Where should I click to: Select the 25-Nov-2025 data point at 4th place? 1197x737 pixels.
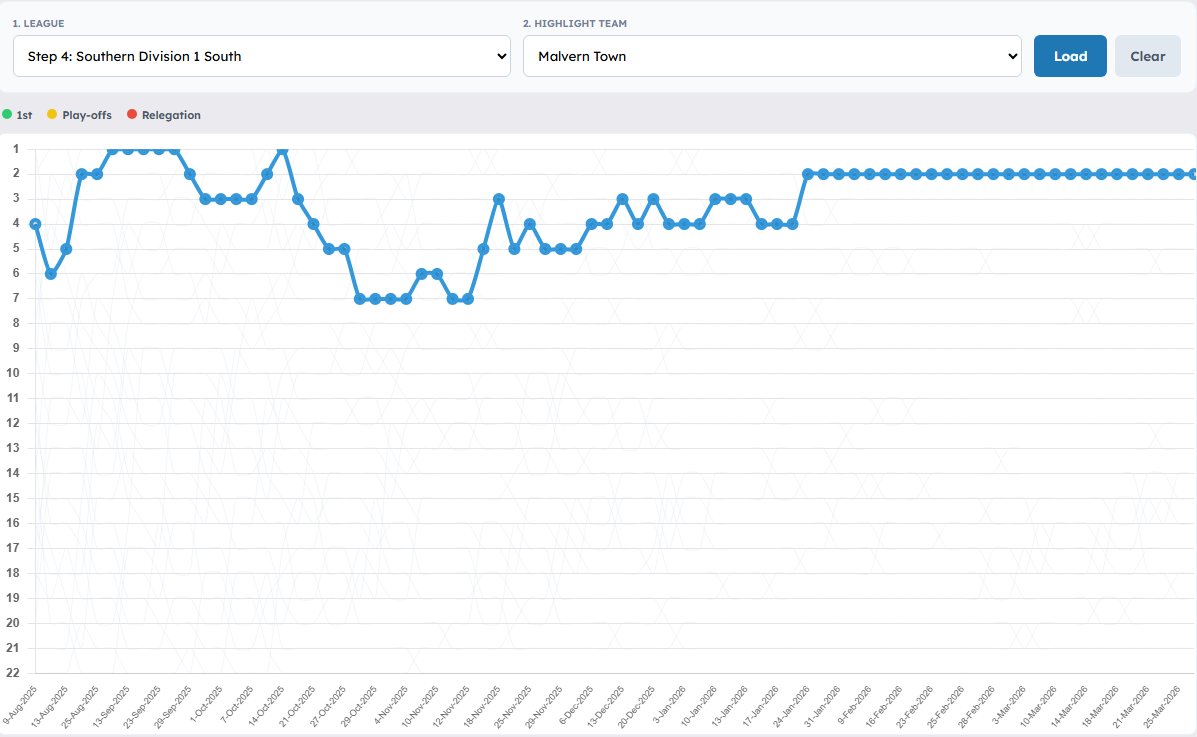pos(530,224)
